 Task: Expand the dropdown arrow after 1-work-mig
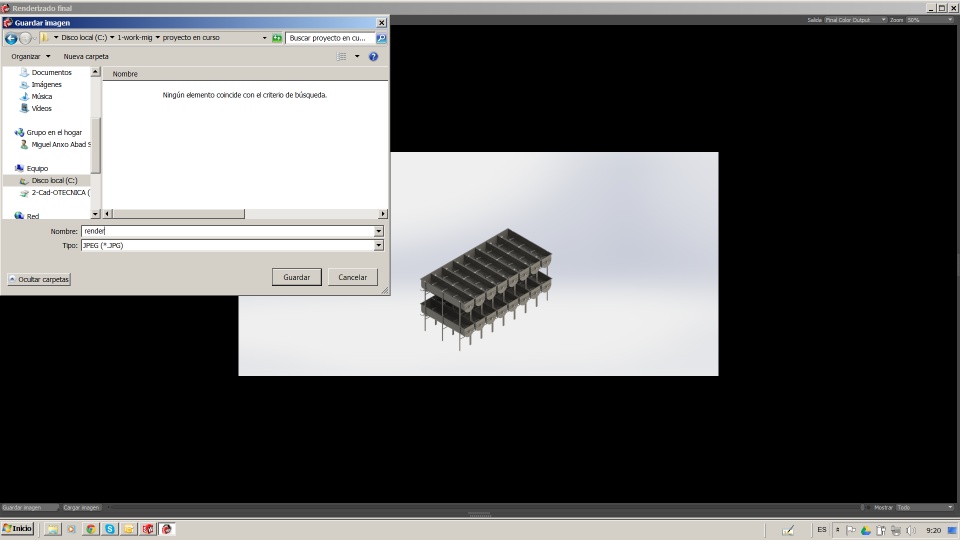click(157, 37)
